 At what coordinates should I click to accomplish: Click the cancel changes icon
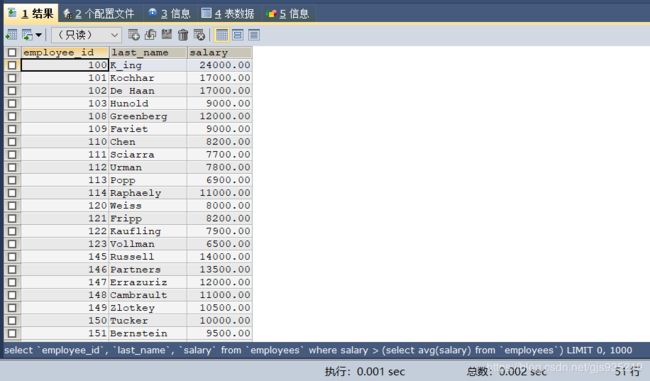coord(199,35)
